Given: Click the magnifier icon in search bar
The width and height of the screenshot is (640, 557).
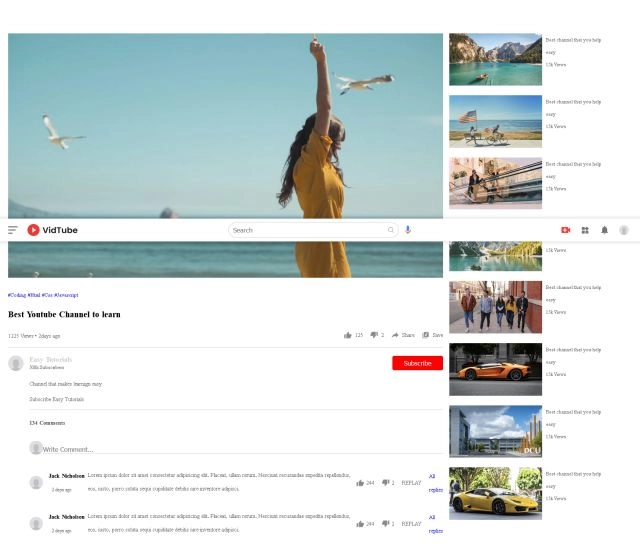Looking at the screenshot, I should (x=391, y=230).
